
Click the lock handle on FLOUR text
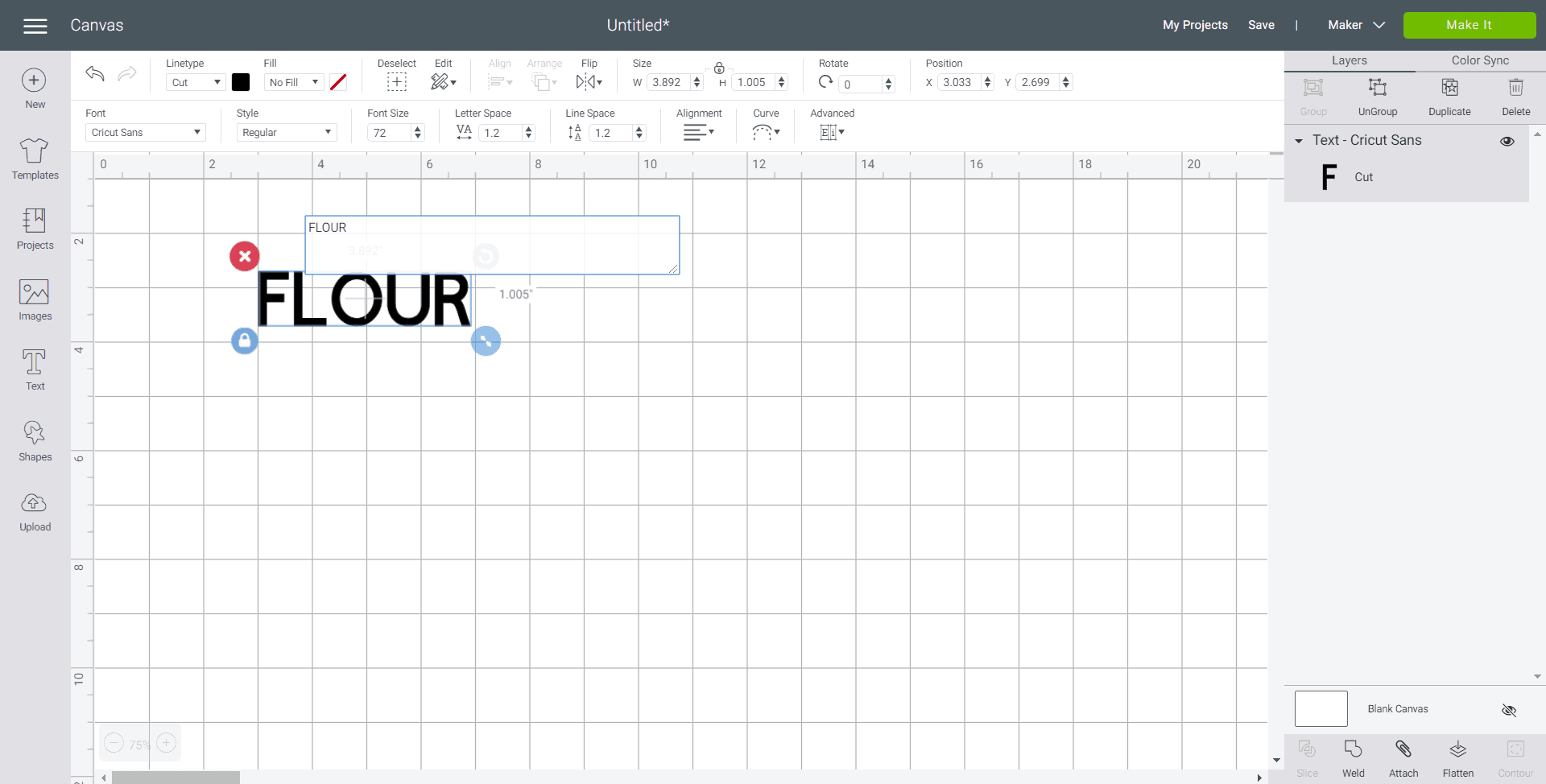click(x=244, y=340)
